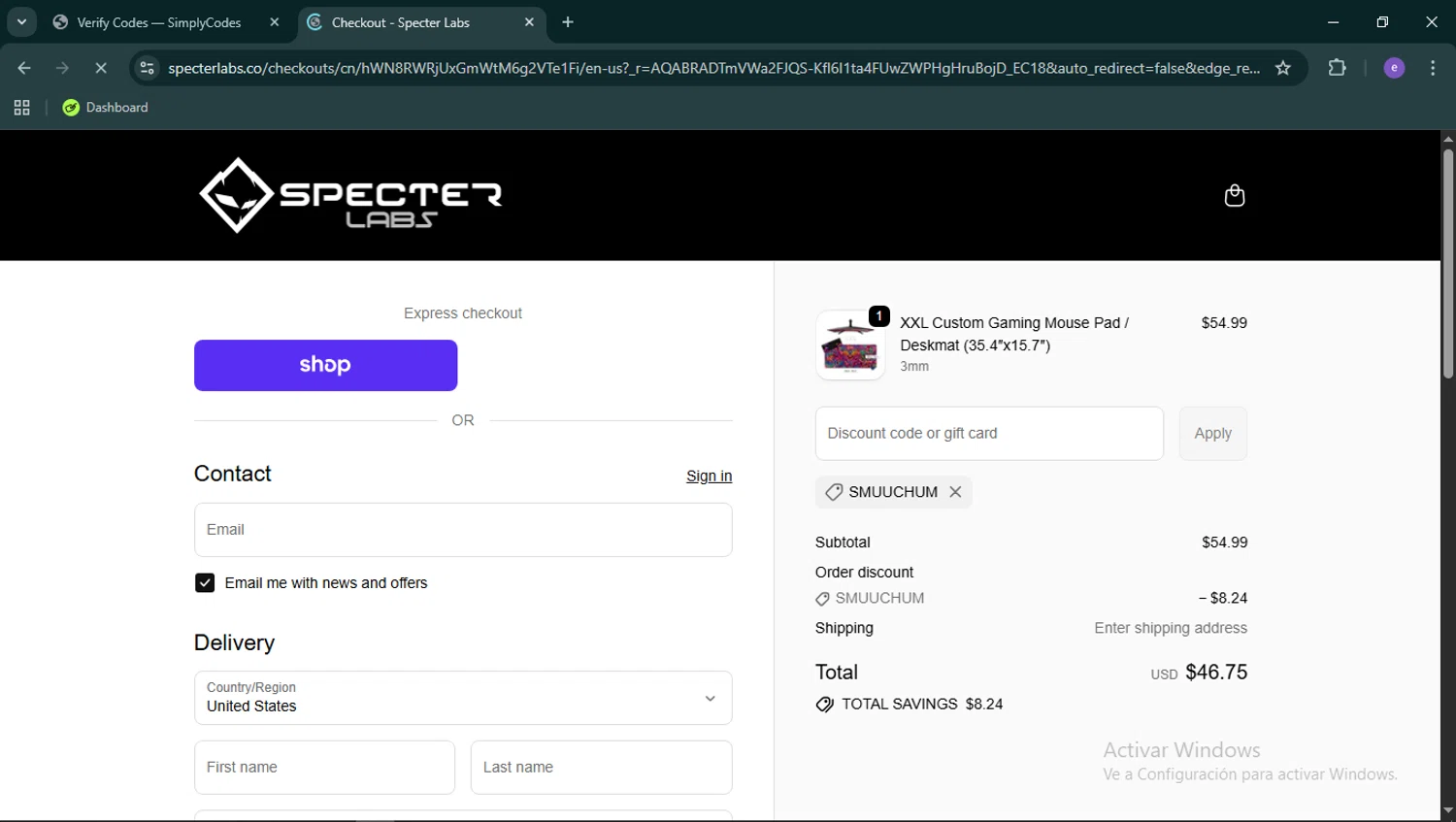Click the scrollbar down arrow
This screenshot has width=1456, height=822.
[x=1447, y=810]
